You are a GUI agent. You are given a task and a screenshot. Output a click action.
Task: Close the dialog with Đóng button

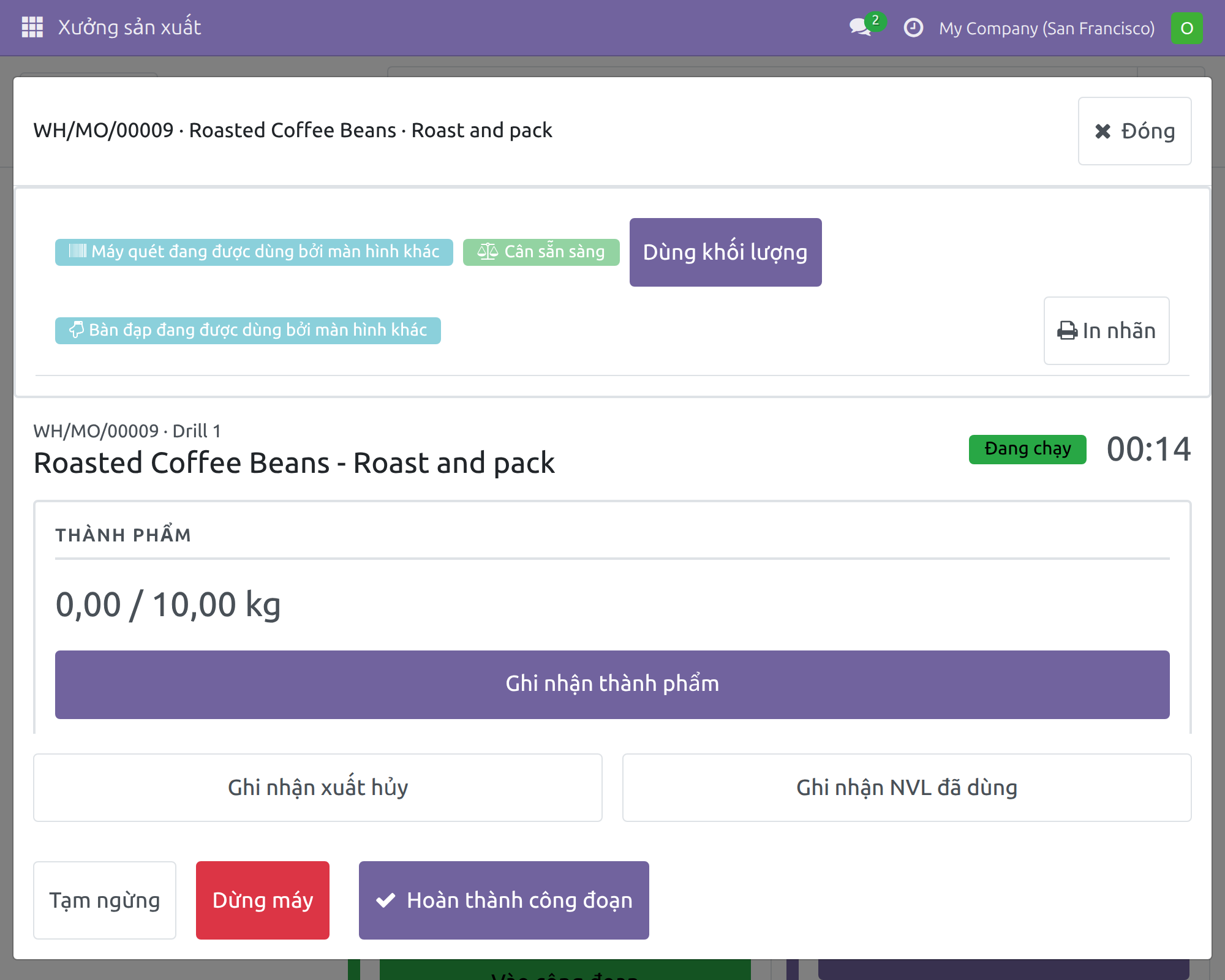[1134, 131]
